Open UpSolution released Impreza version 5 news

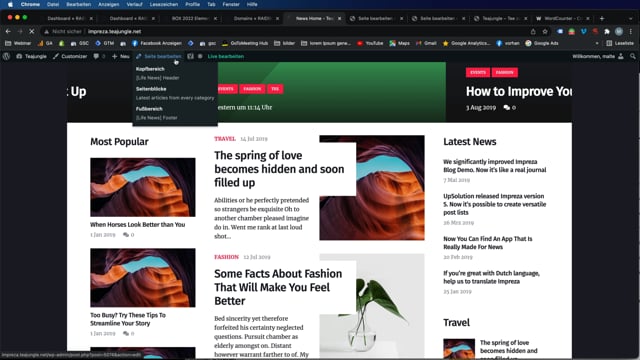[495, 204]
